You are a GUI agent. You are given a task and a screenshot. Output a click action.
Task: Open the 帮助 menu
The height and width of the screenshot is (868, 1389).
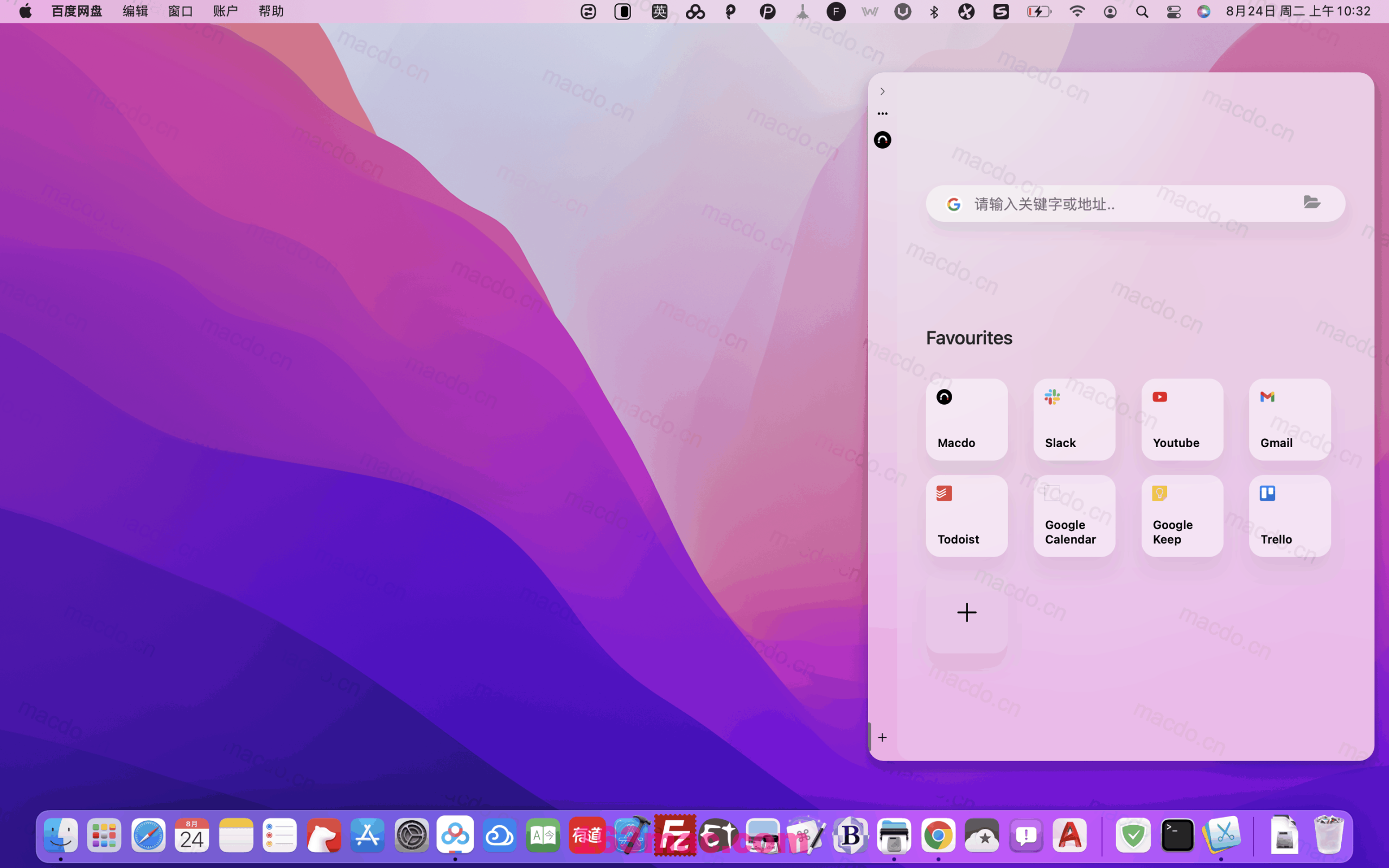pyautogui.click(x=271, y=11)
